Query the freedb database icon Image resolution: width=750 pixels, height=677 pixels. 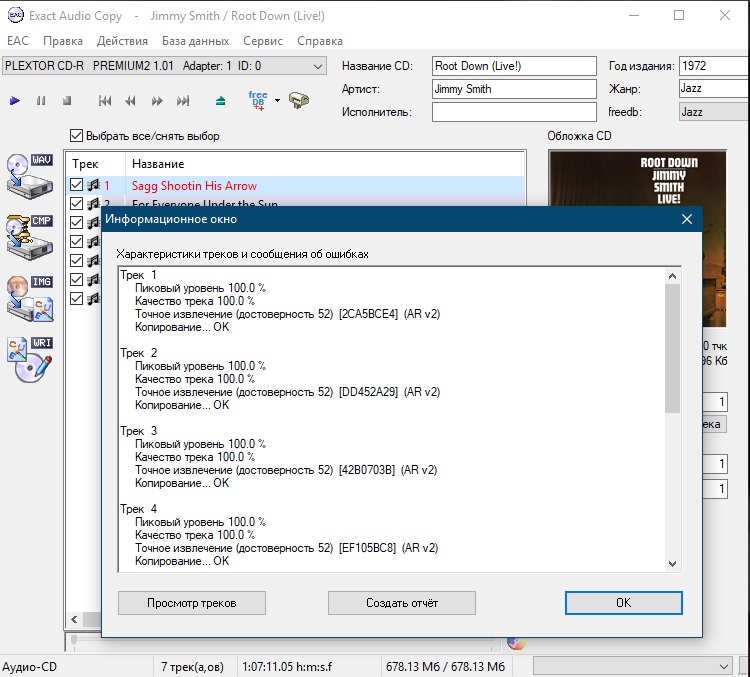coord(258,100)
